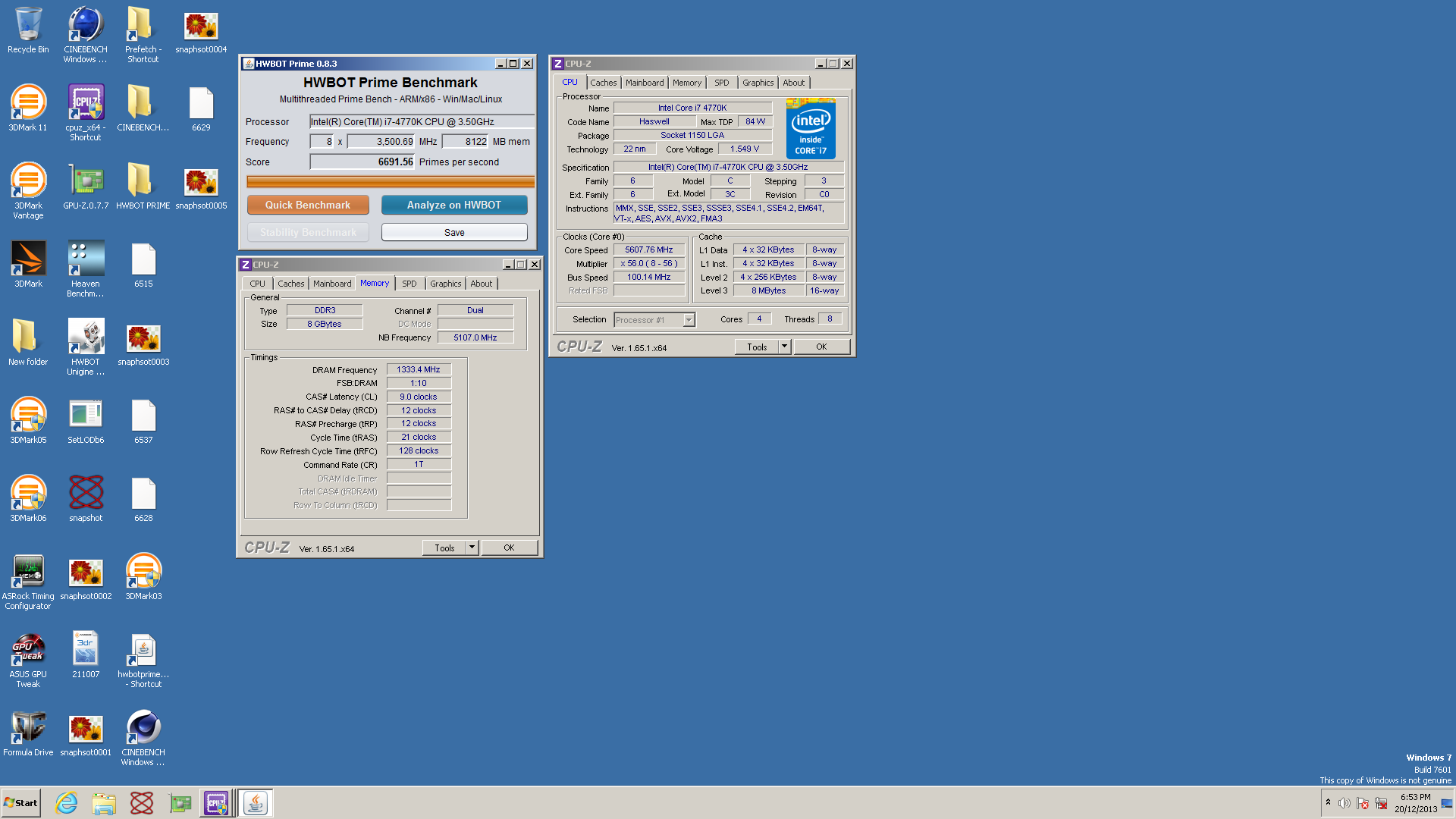The width and height of the screenshot is (1456, 819).
Task: Launch hwbotprime Java shortcut
Action: (143, 660)
